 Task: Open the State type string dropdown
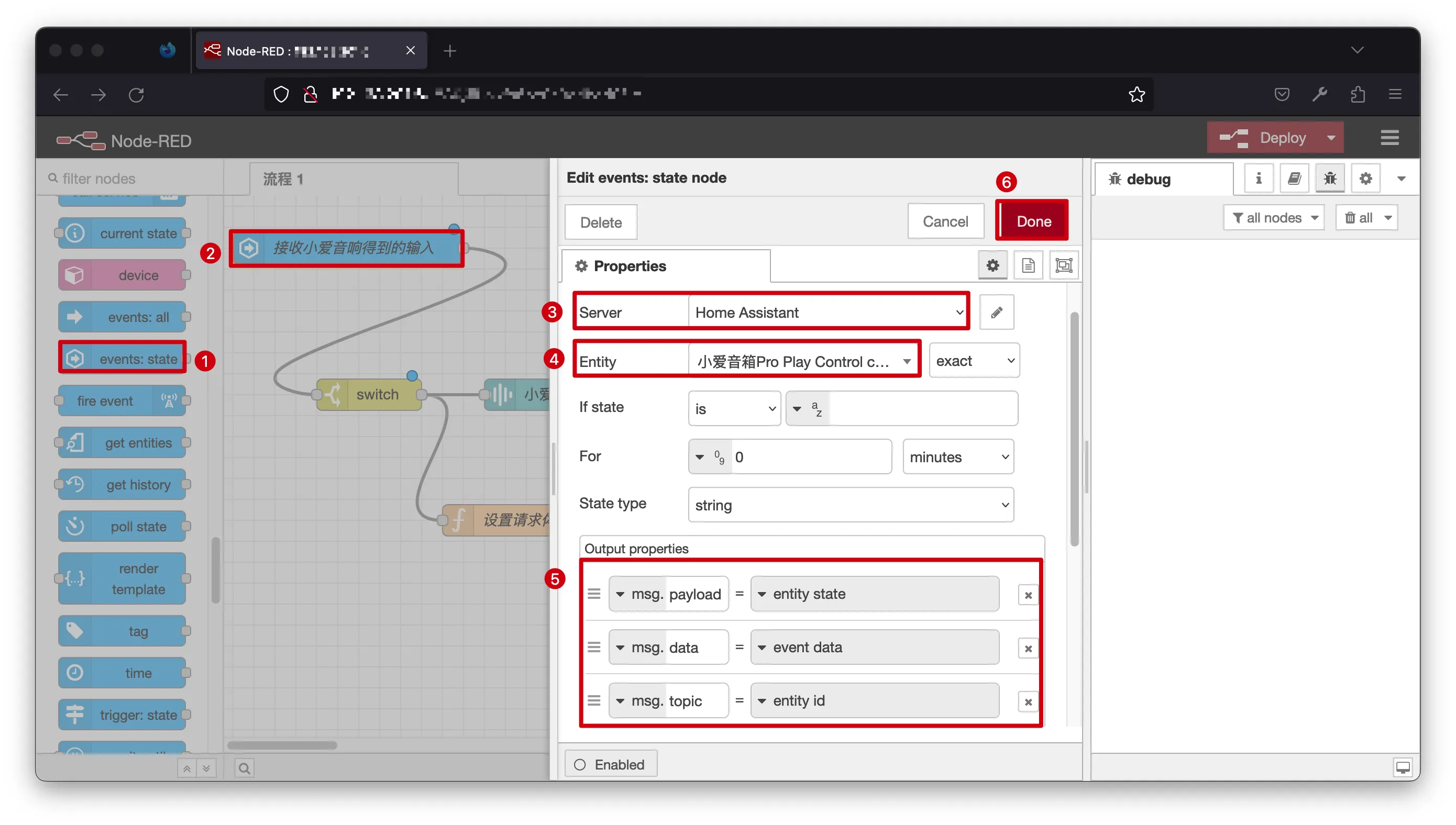[851, 505]
